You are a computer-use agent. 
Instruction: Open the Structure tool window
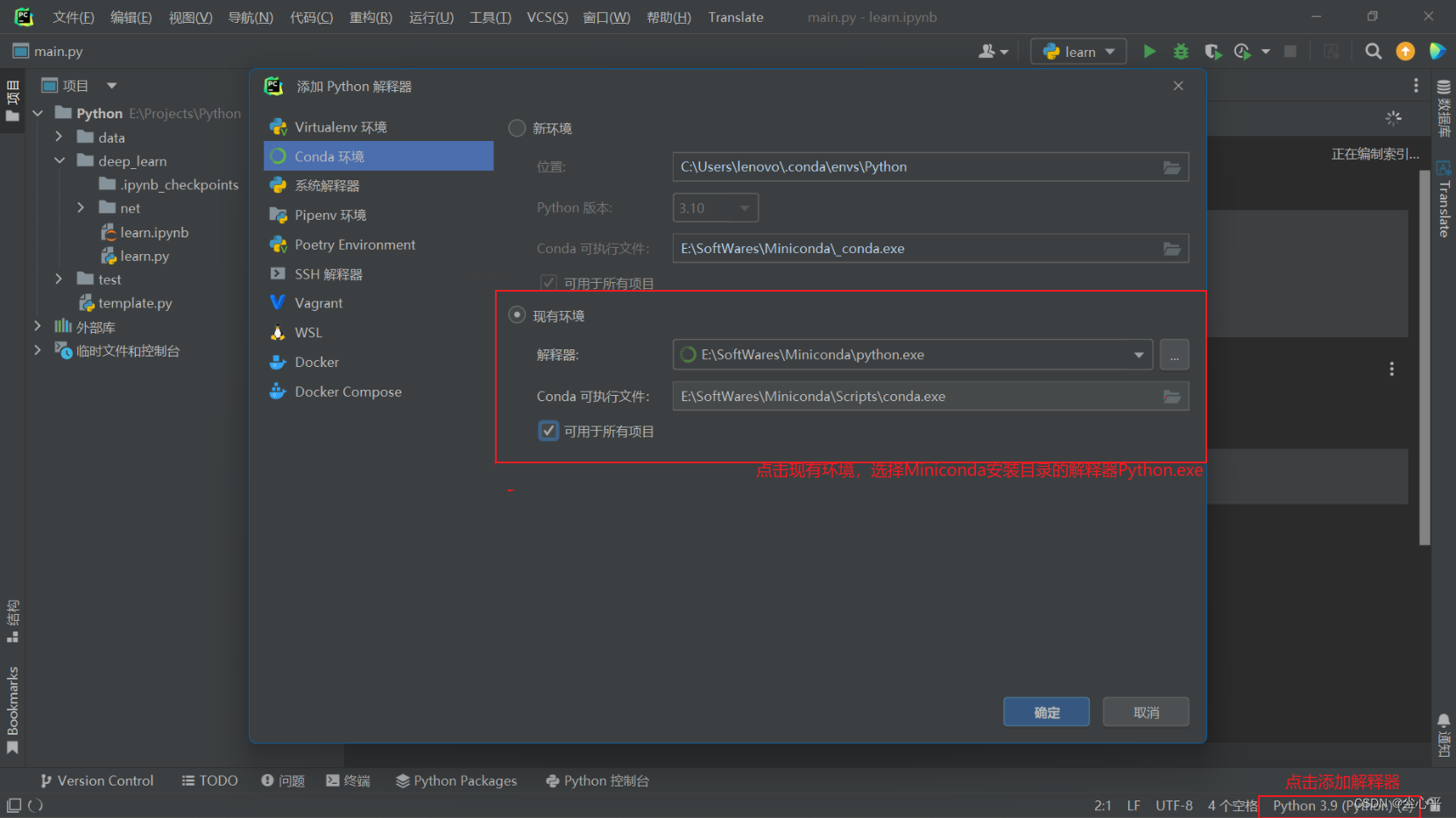[12, 621]
